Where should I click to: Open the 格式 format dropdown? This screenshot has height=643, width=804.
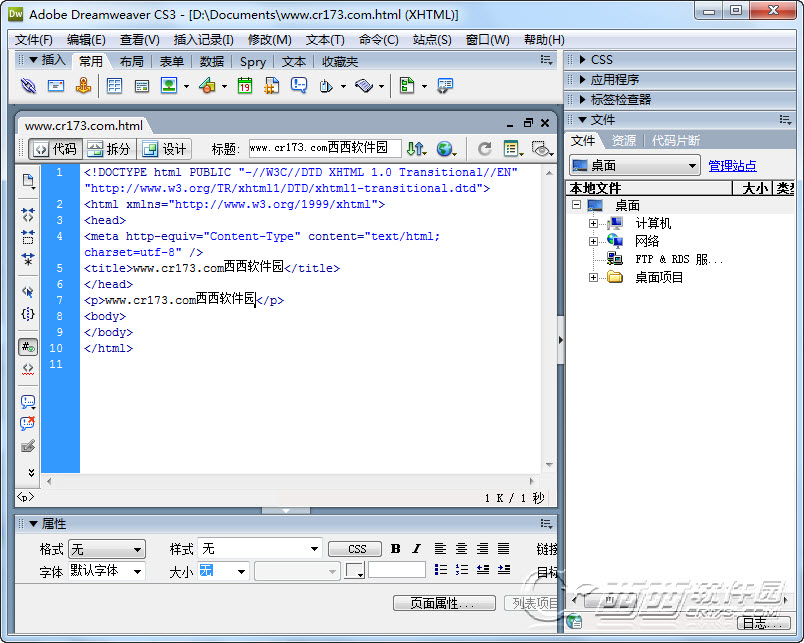pyautogui.click(x=106, y=549)
